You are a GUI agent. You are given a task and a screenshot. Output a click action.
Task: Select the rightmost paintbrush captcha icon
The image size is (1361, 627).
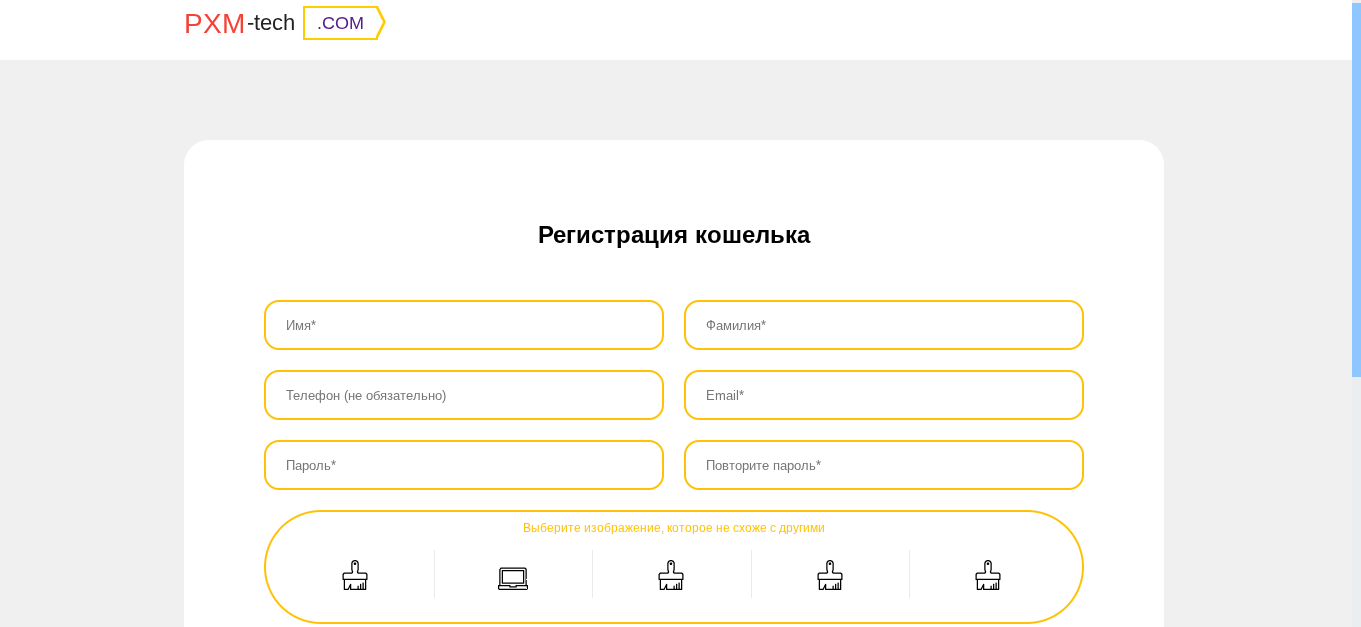click(988, 575)
